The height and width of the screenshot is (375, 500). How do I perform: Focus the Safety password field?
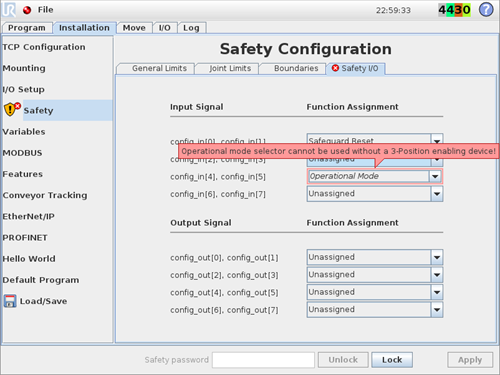pos(263,360)
